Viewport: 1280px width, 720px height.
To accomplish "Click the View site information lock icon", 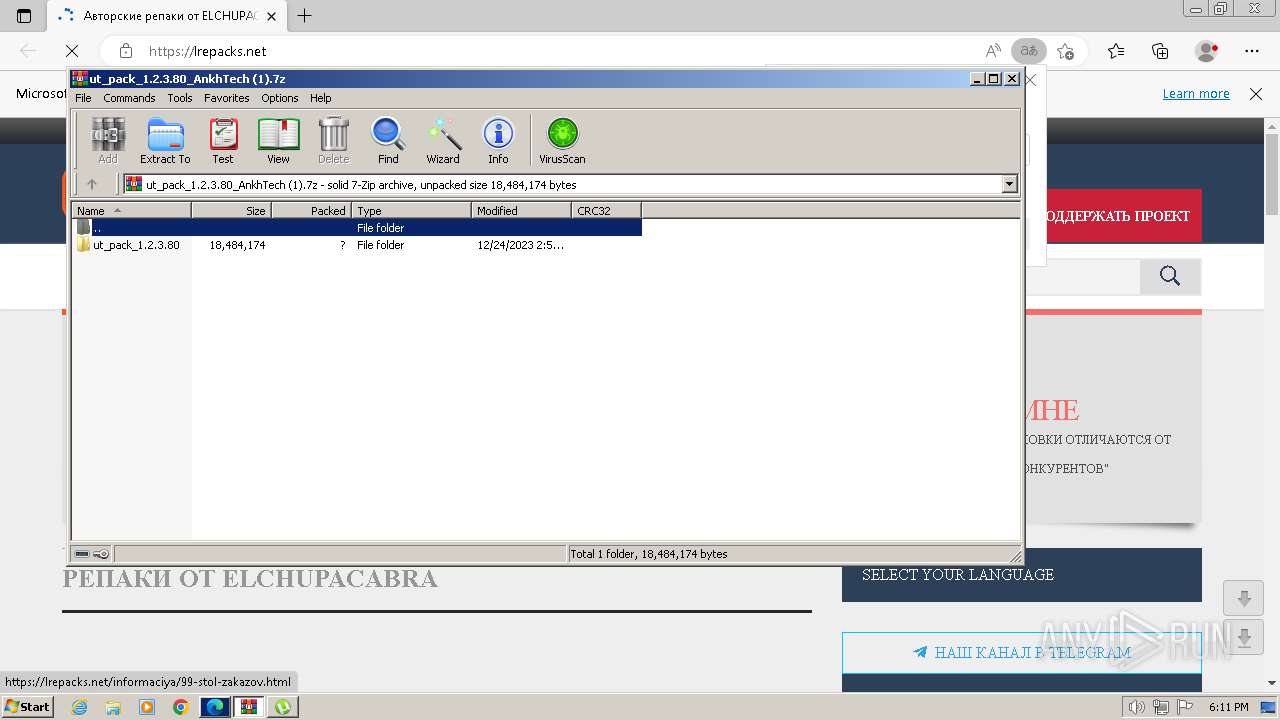I will (125, 51).
